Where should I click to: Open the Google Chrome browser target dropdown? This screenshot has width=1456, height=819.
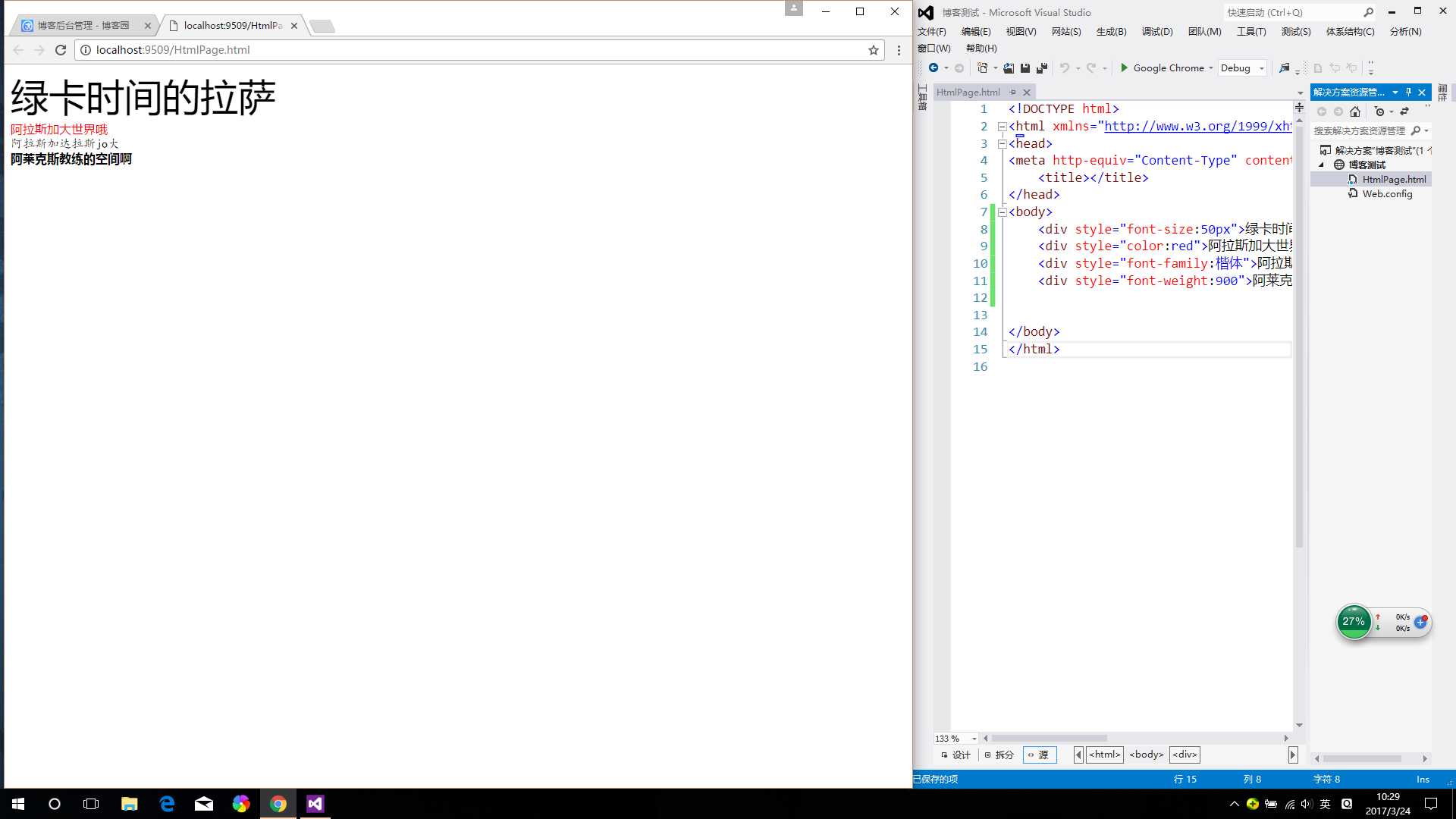tap(1210, 68)
